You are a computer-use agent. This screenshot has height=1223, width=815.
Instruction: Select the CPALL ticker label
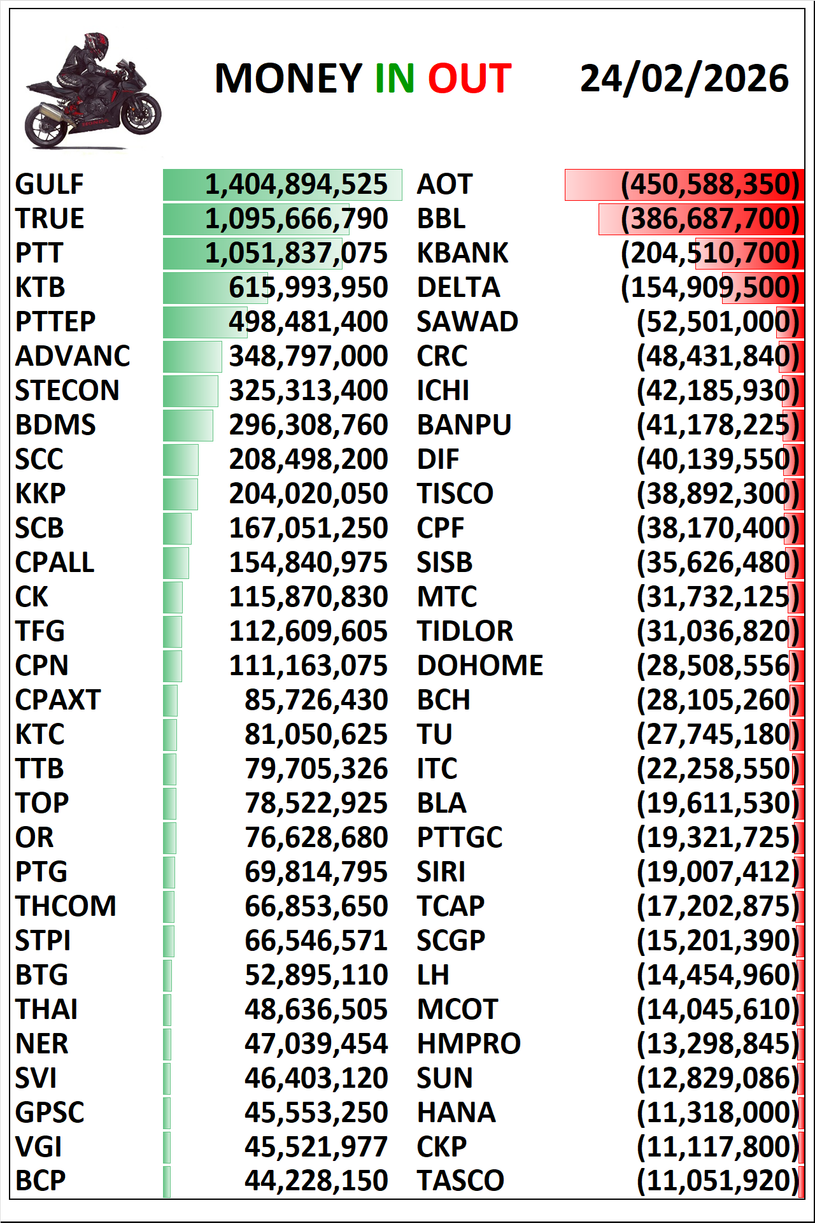[55, 562]
